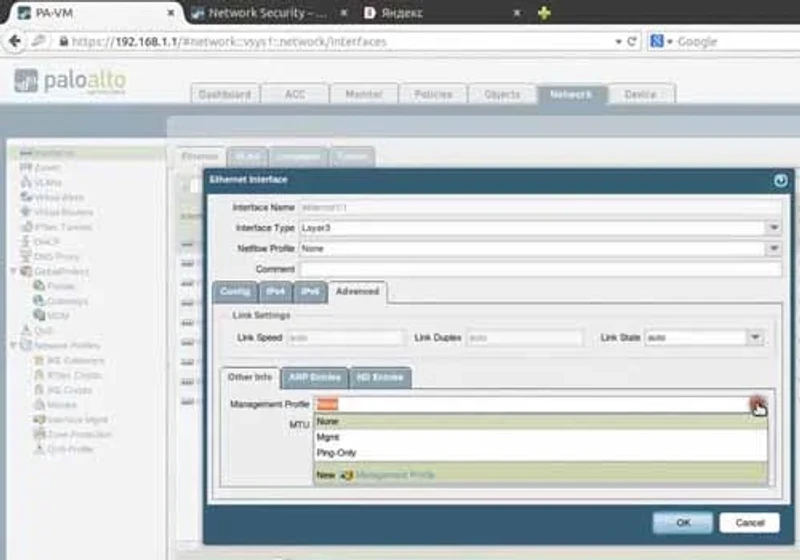Click the Interfaces icon in the sidebar

pyautogui.click(x=26, y=153)
